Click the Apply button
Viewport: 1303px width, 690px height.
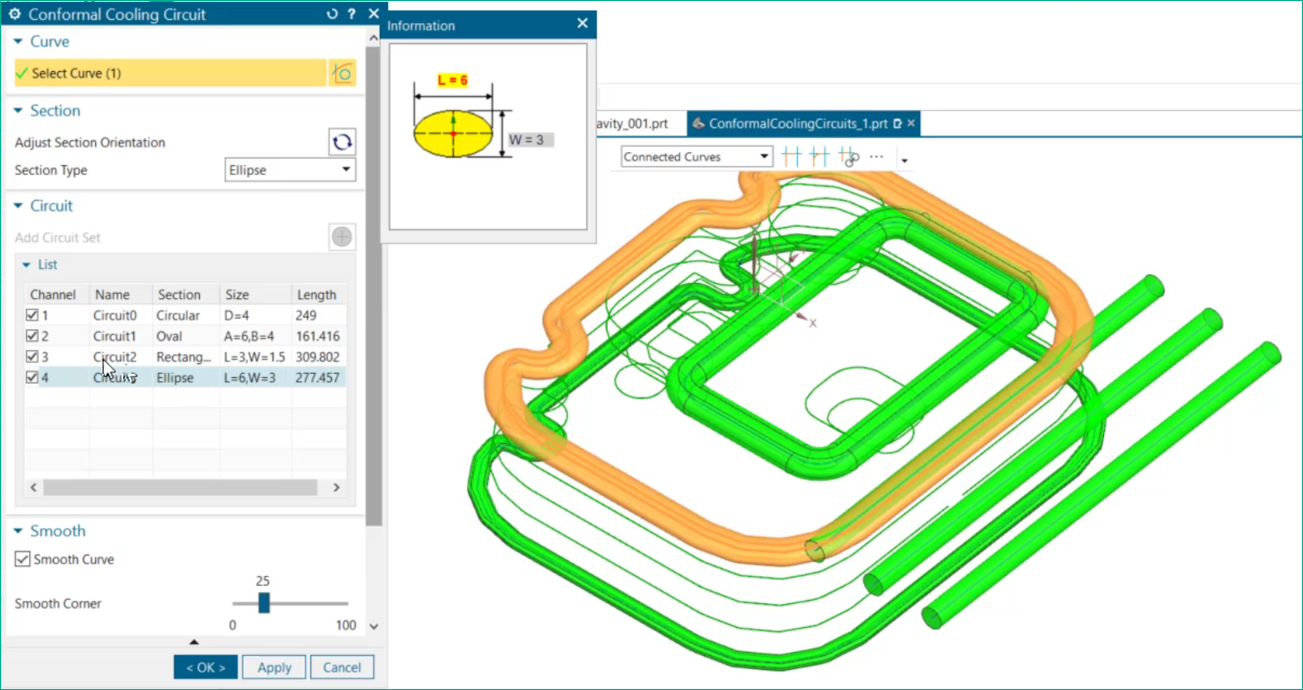(273, 667)
